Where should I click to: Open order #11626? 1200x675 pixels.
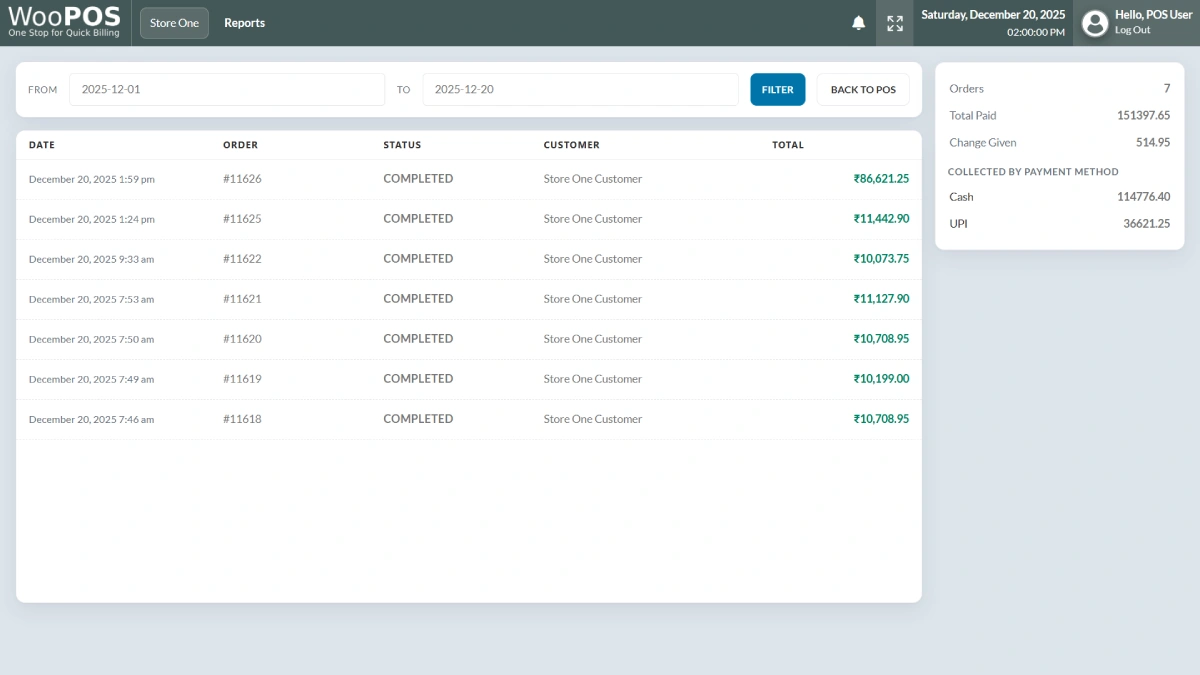coord(242,179)
